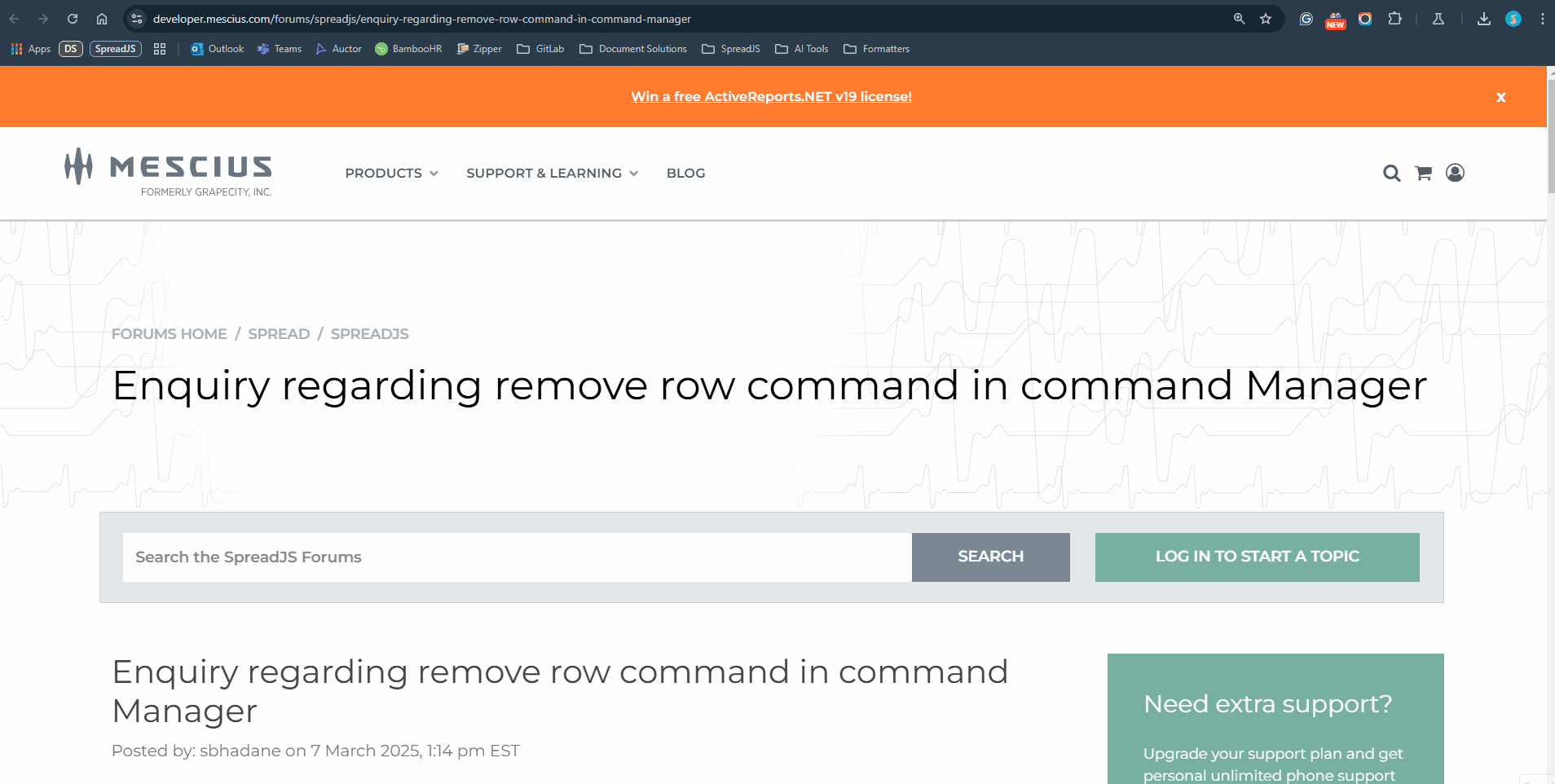Dismiss the orange promo banner
The width and height of the screenshot is (1555, 784).
click(x=1500, y=97)
